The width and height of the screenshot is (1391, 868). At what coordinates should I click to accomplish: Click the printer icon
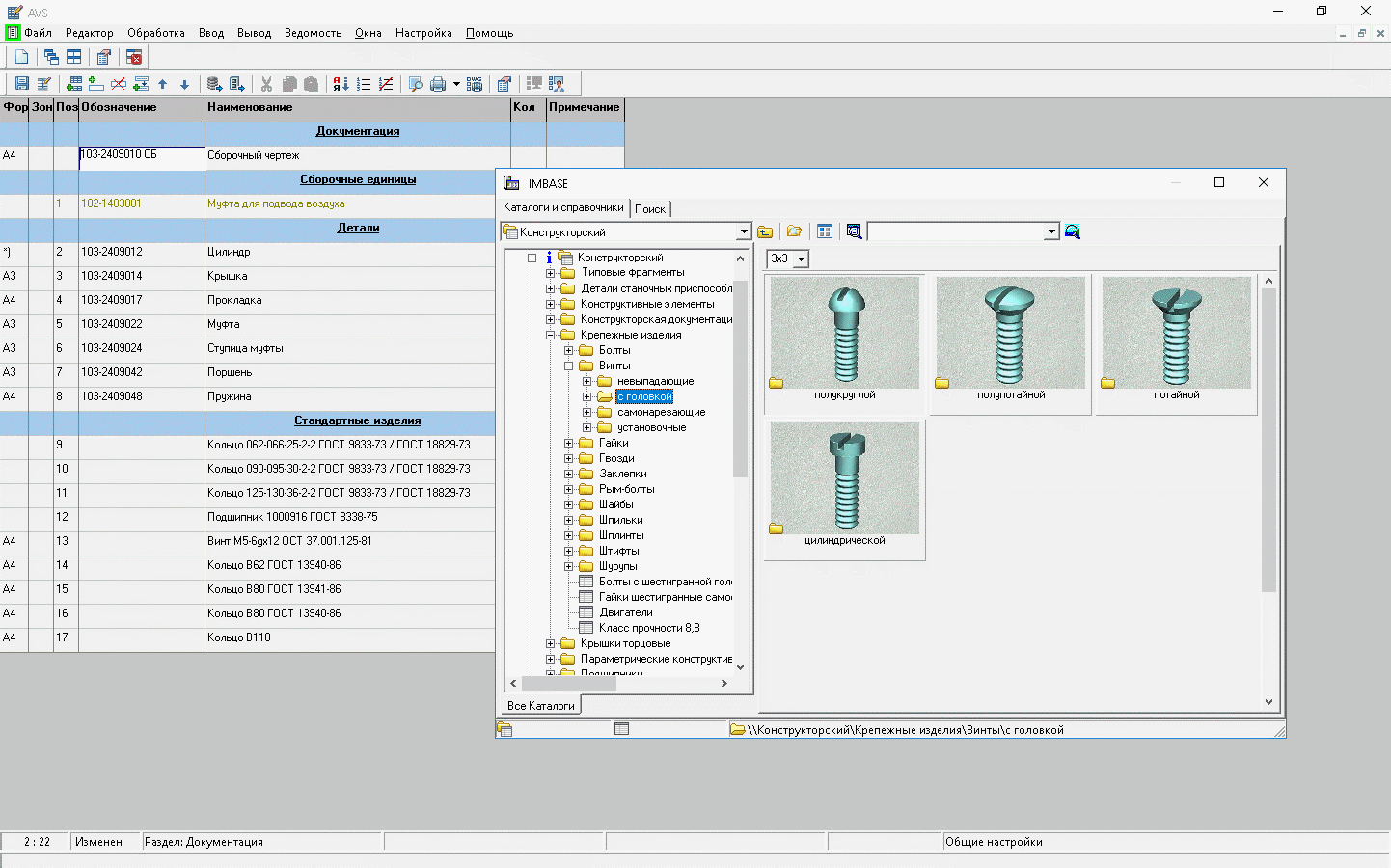pos(438,84)
